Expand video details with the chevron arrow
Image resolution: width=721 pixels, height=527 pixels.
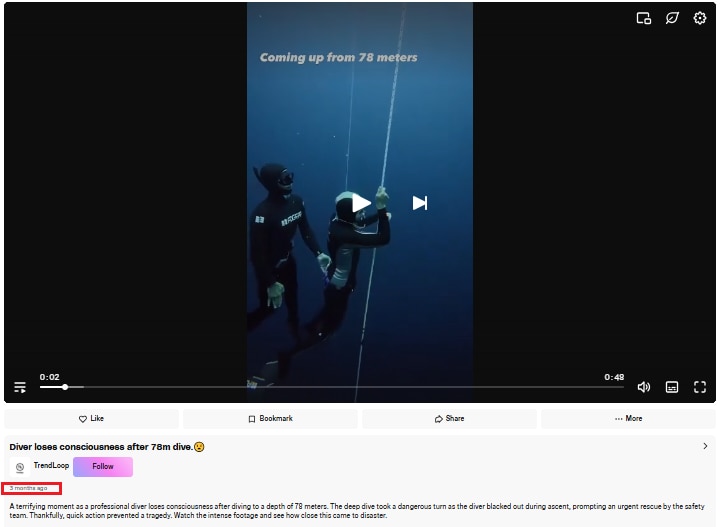pos(705,446)
